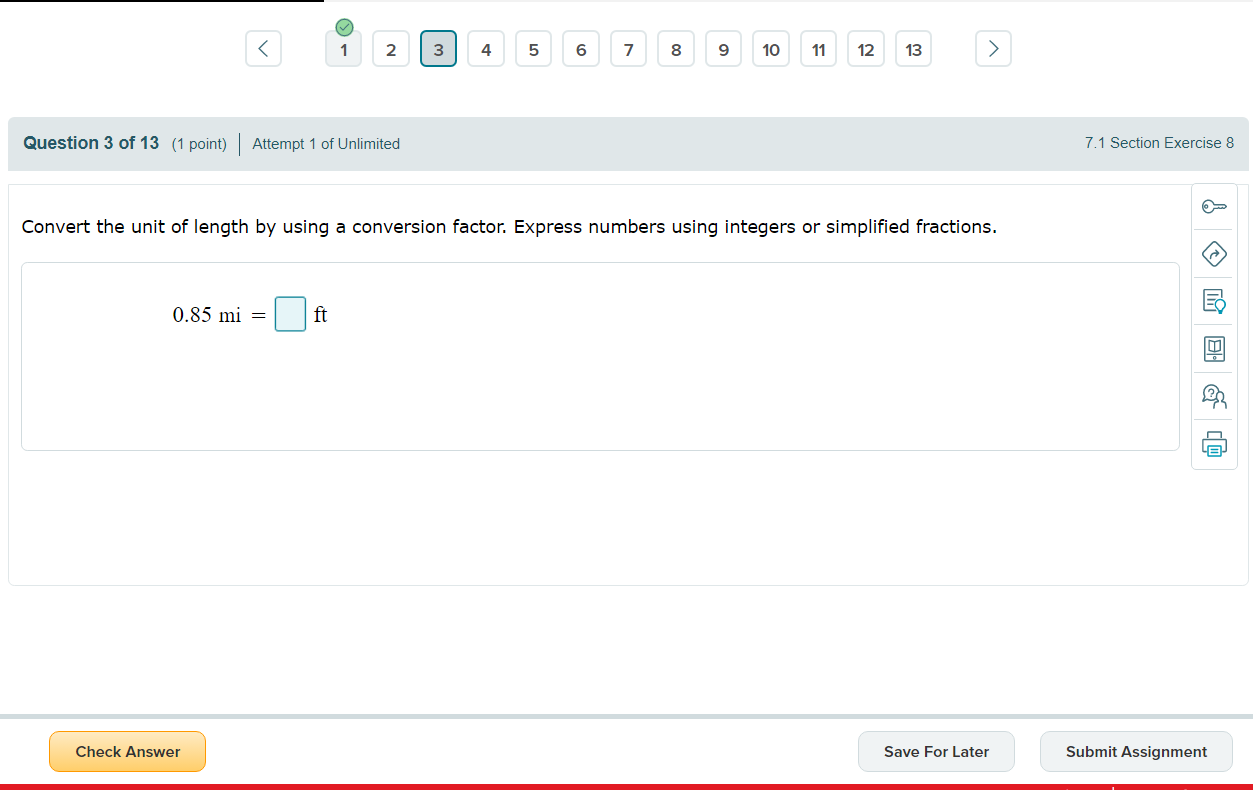
Task: Jump to question 6
Action: tap(581, 49)
